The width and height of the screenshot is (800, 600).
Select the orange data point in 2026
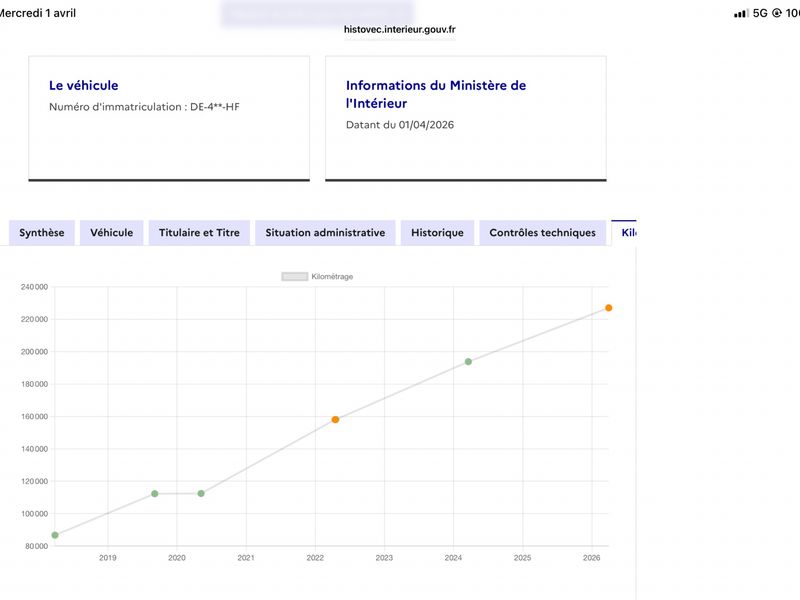tap(608, 308)
